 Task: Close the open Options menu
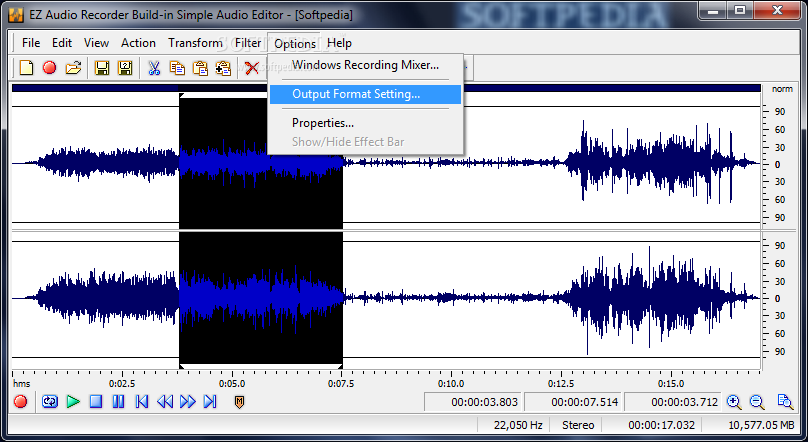point(295,43)
